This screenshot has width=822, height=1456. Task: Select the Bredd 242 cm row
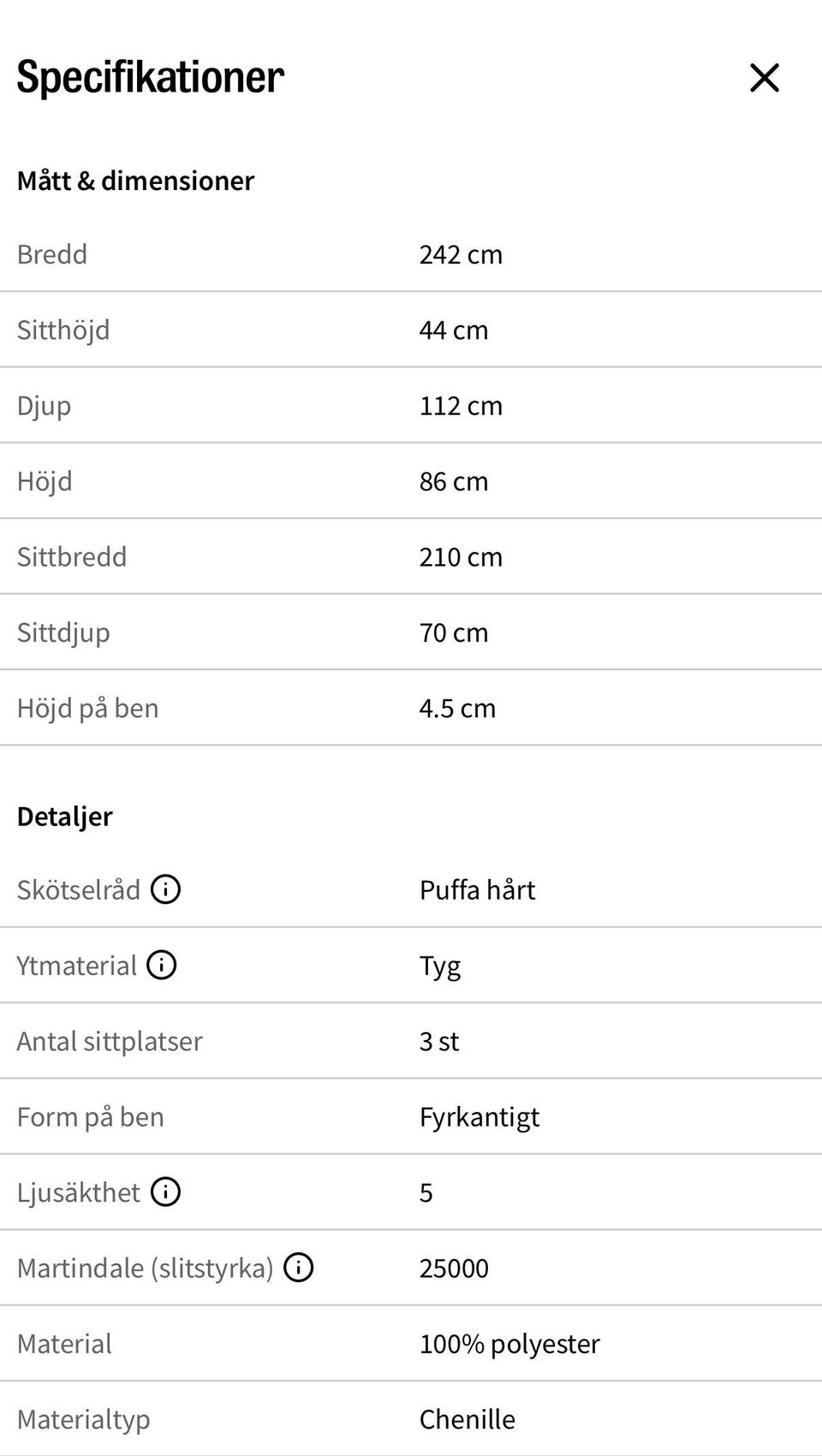[411, 254]
